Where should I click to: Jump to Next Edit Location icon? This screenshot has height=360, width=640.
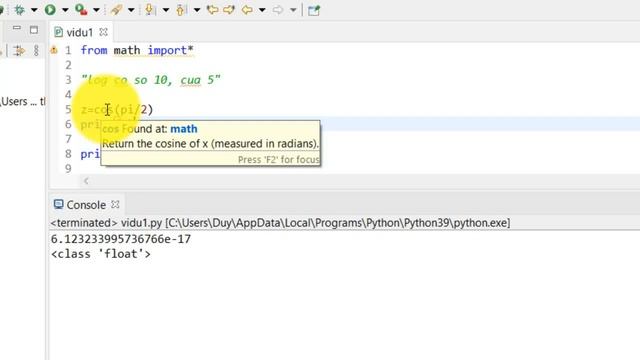coord(229,10)
